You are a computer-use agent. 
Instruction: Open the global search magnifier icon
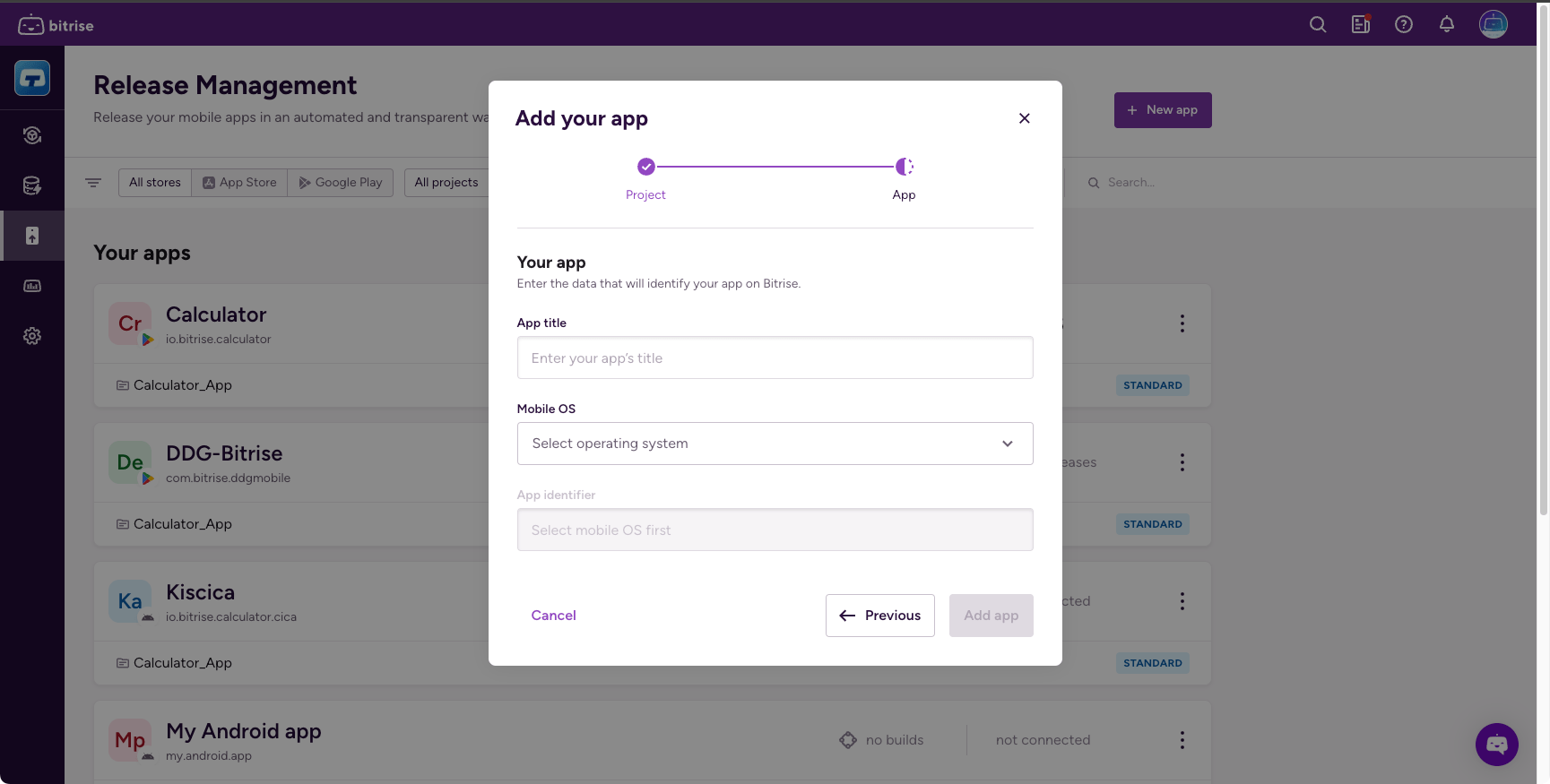click(1318, 25)
